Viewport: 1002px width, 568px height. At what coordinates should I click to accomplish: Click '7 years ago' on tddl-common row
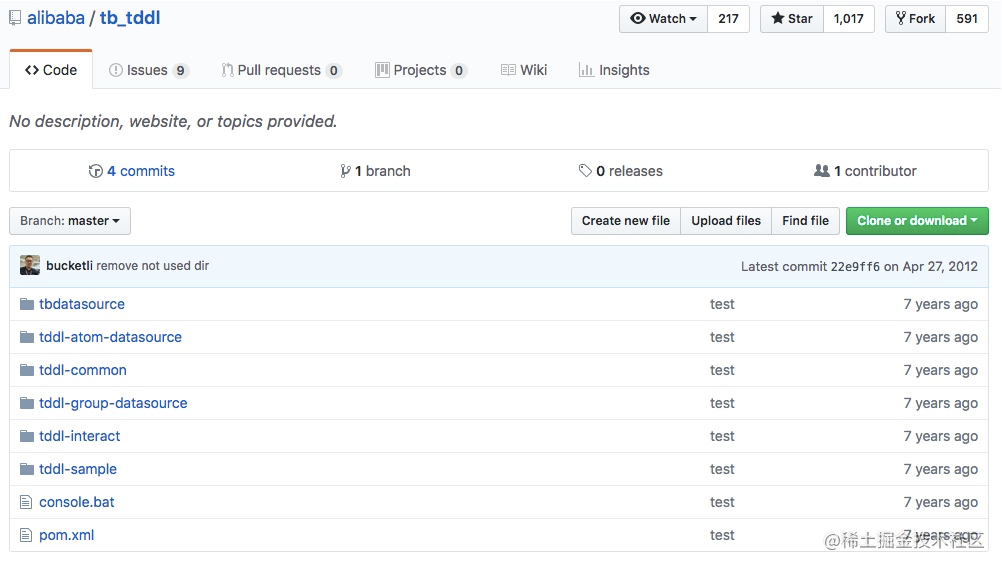941,370
